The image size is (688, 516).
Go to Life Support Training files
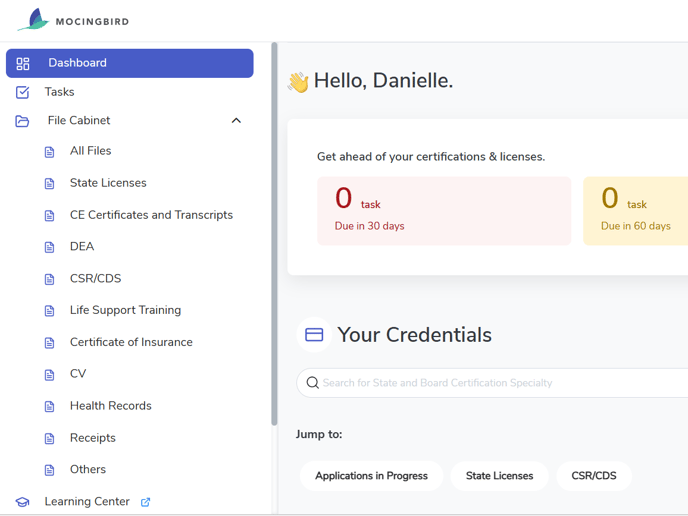click(125, 310)
